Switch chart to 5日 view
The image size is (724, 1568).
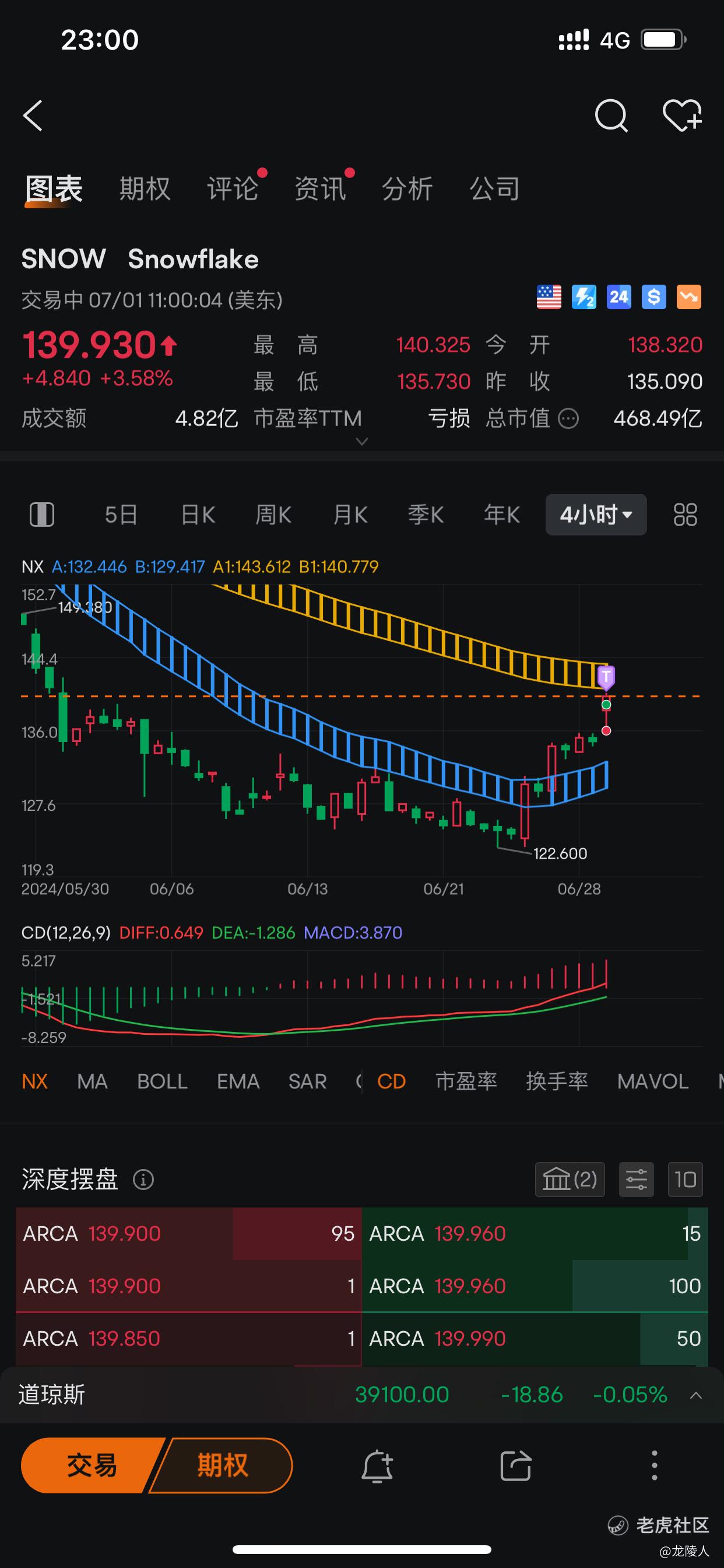tap(121, 514)
